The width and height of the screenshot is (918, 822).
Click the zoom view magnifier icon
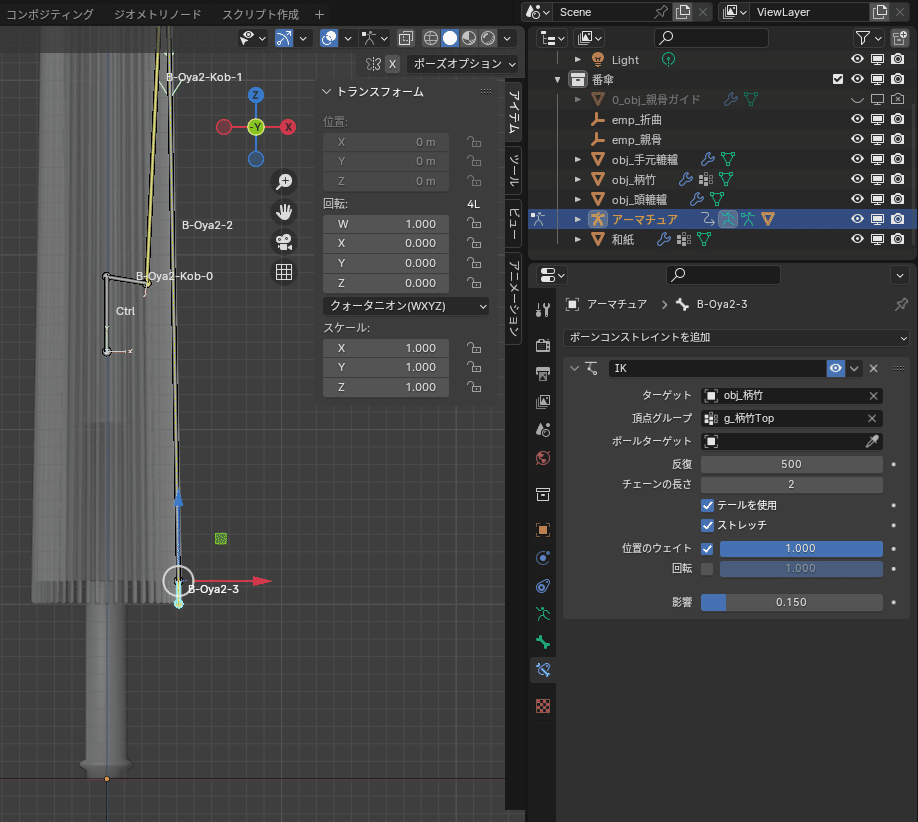[284, 181]
